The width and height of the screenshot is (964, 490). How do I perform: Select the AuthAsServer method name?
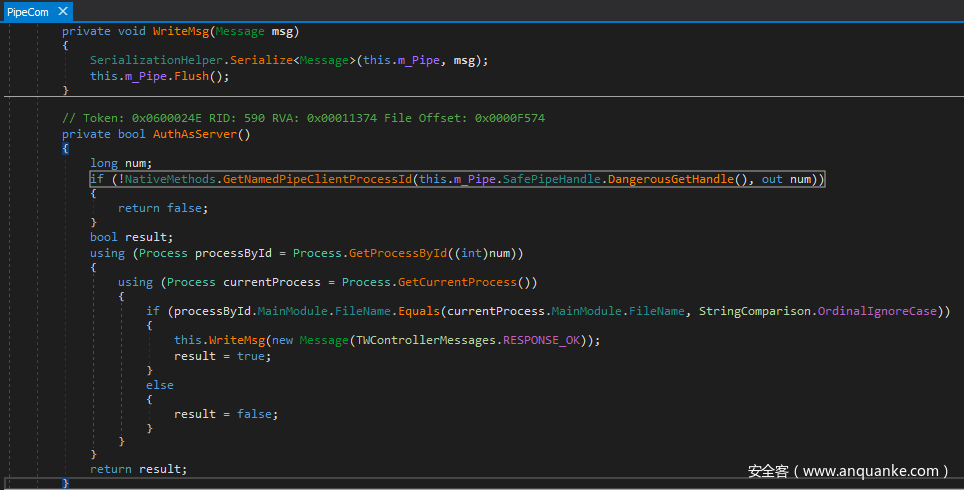(x=197, y=134)
